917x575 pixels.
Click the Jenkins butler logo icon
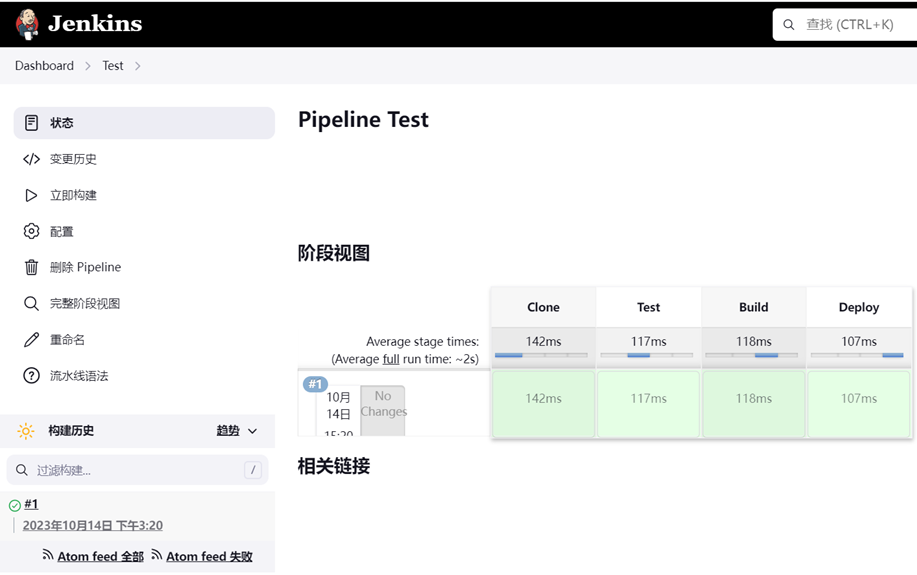click(x=27, y=24)
